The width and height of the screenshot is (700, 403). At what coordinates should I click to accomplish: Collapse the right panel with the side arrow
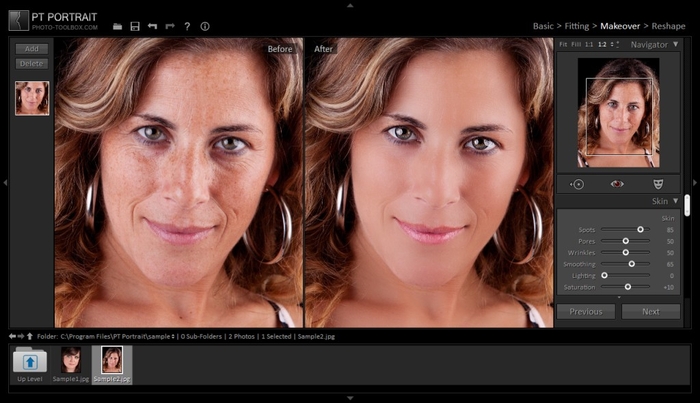pos(695,183)
